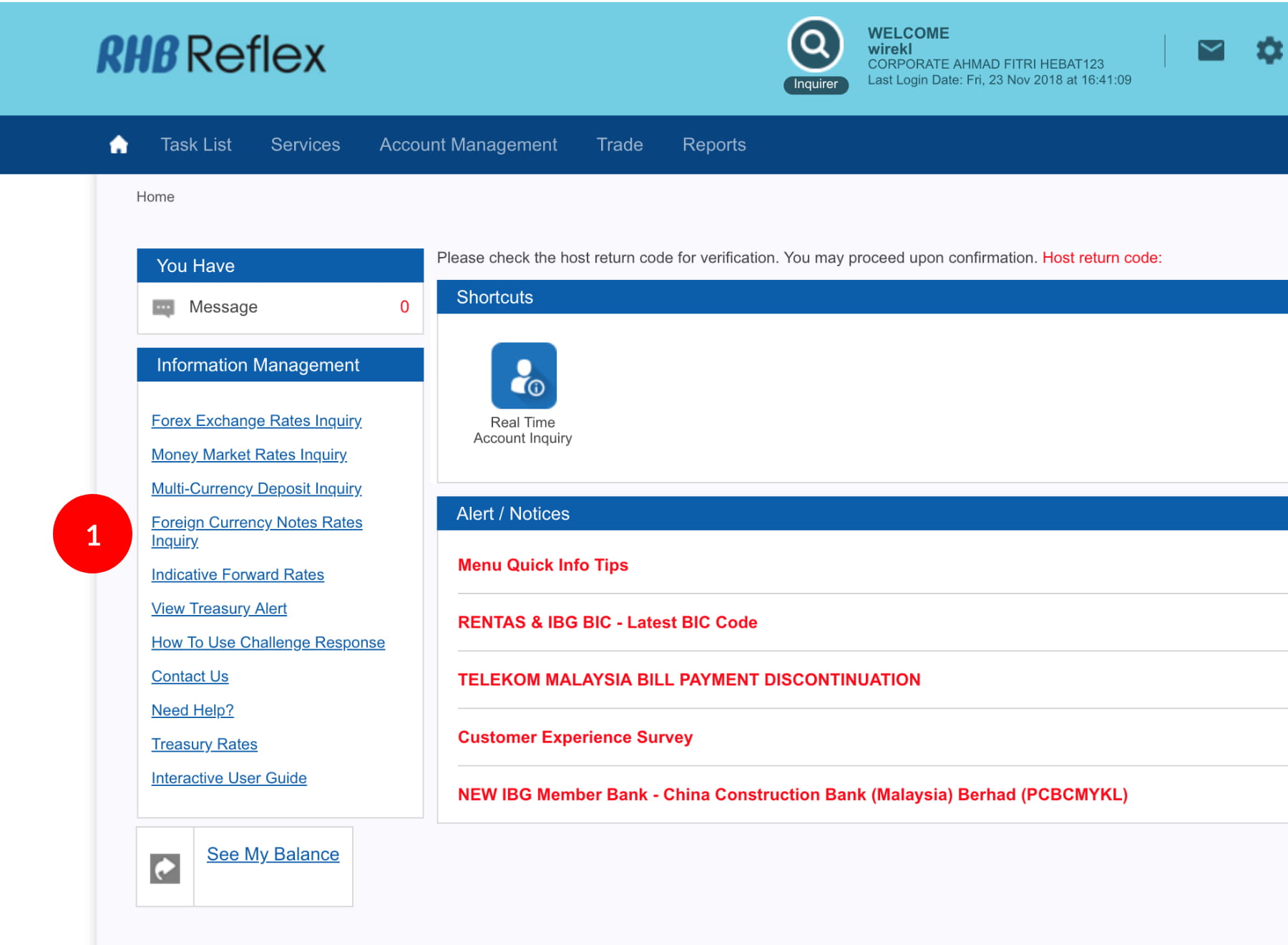Image resolution: width=1288 pixels, height=945 pixels.
Task: Click the Home breadcrumb text
Action: coord(155,197)
